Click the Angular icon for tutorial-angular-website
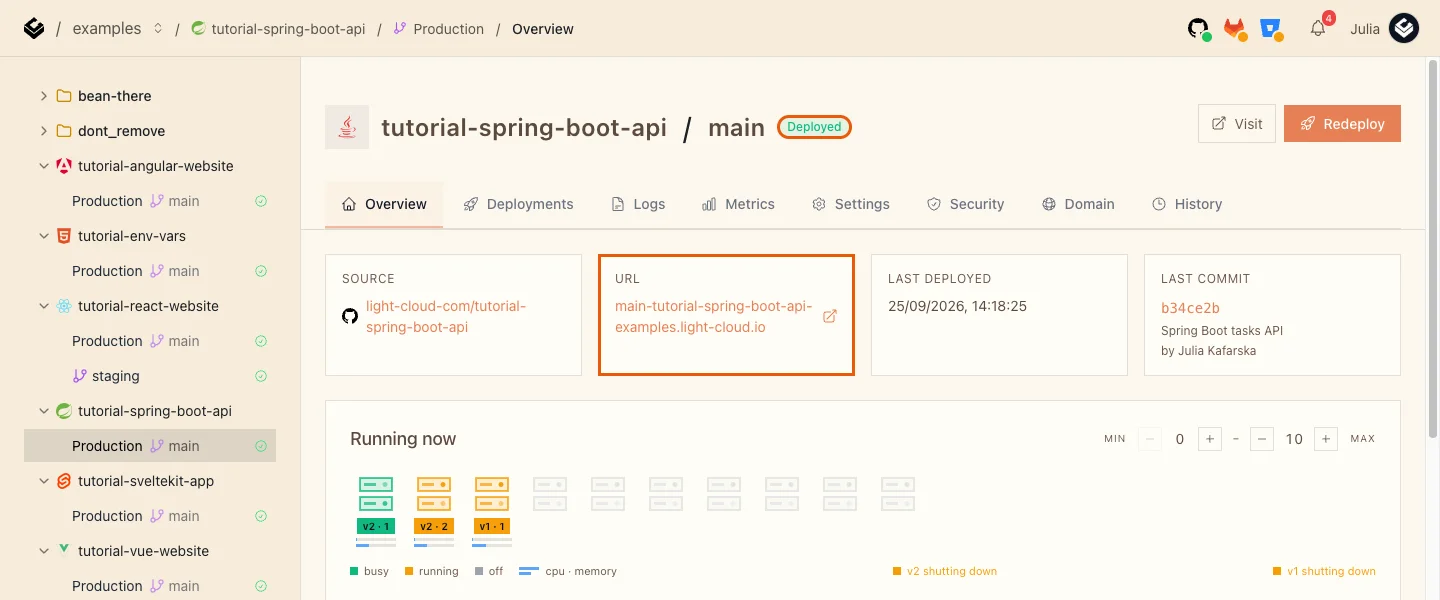The height and width of the screenshot is (600, 1440). pos(64,166)
